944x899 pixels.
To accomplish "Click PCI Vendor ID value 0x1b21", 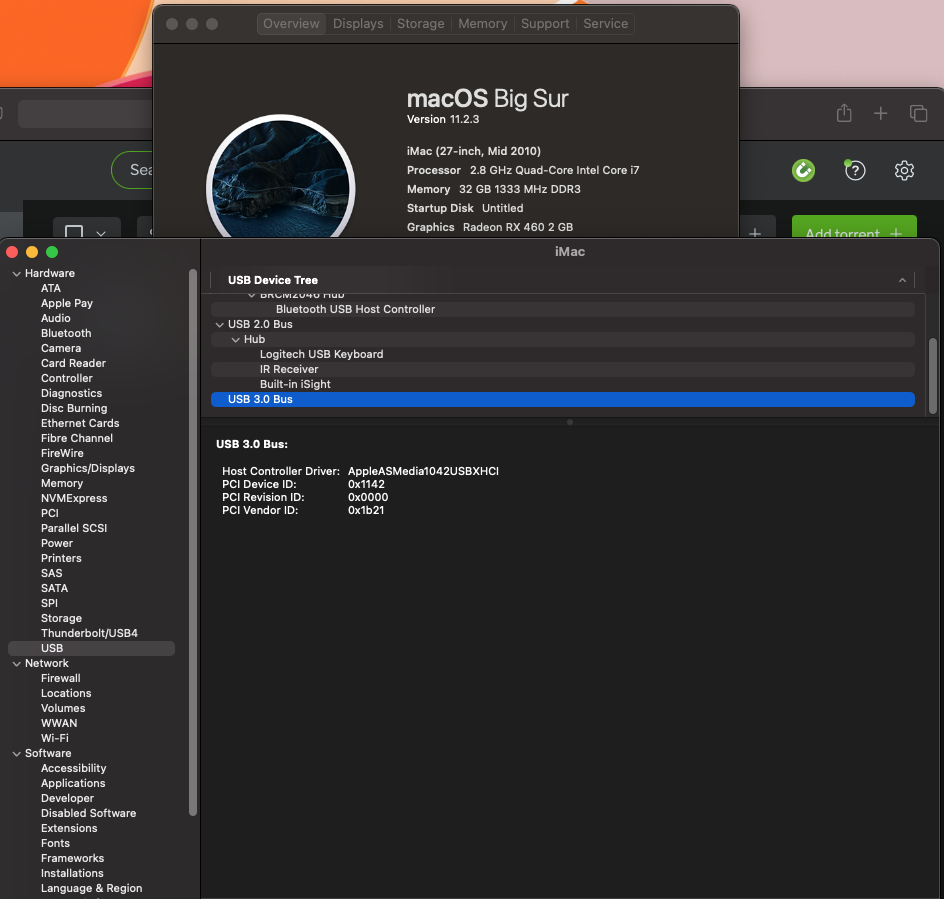I will point(366,510).
